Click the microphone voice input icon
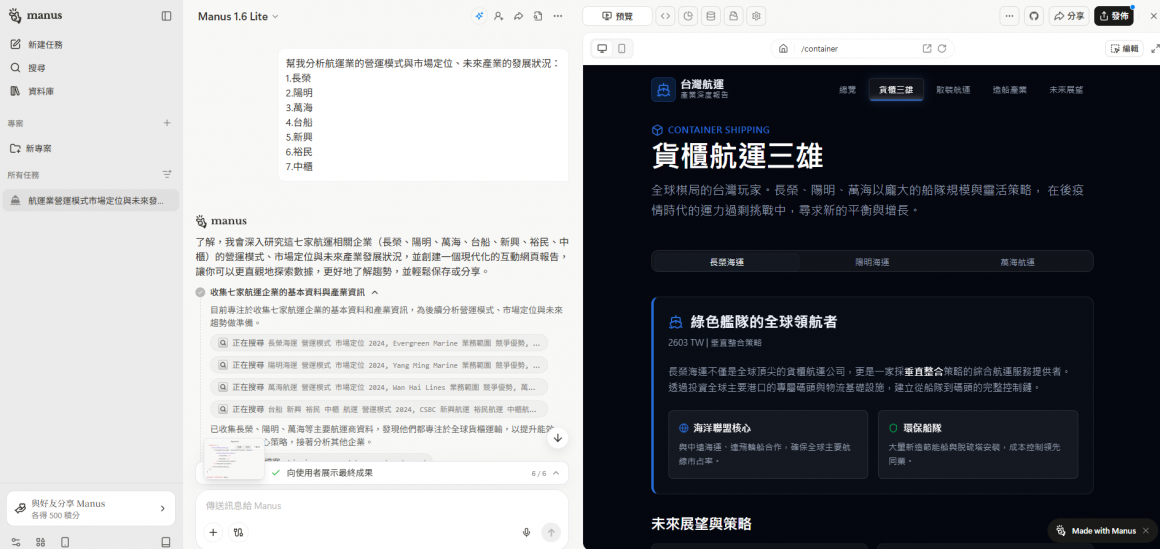This screenshot has width=1160, height=549. [x=527, y=532]
